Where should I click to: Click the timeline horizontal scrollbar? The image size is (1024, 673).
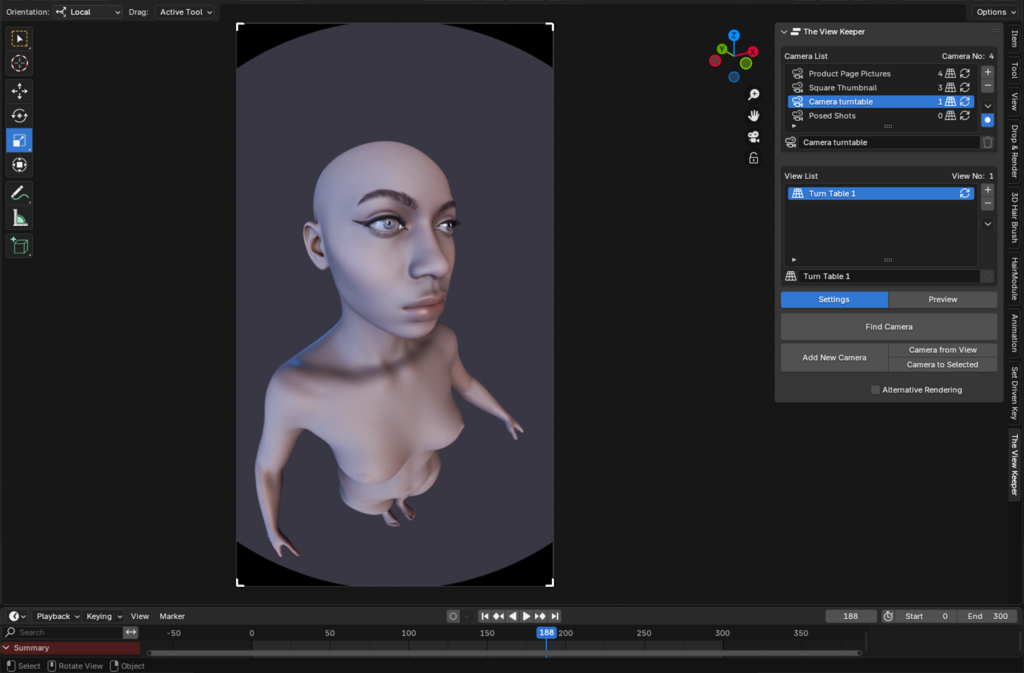[504, 653]
